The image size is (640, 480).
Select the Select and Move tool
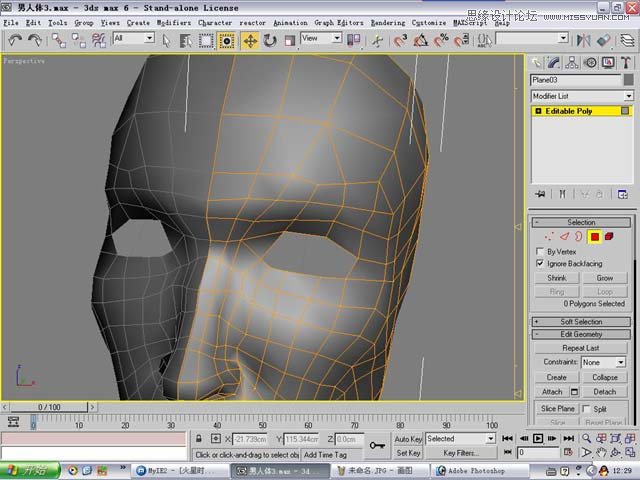click(x=249, y=40)
